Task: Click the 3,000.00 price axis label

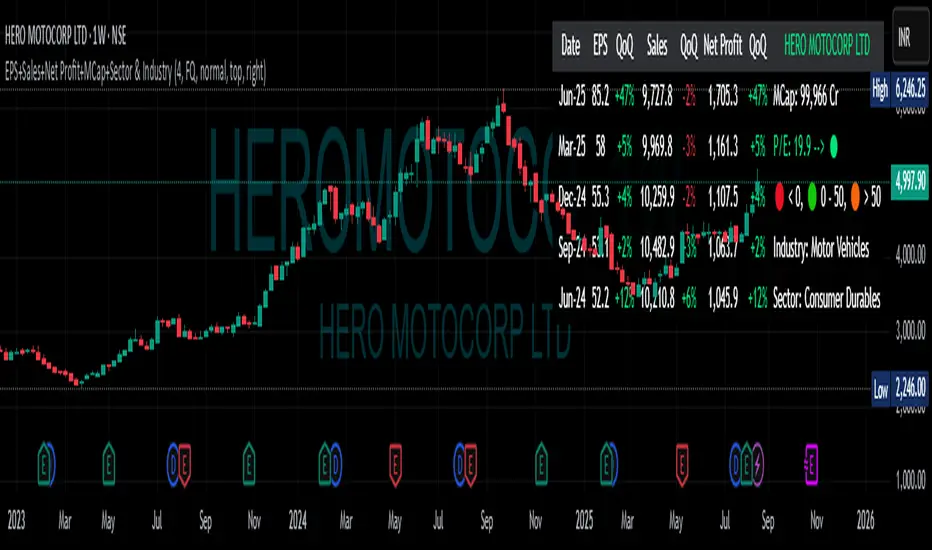Action: point(910,331)
